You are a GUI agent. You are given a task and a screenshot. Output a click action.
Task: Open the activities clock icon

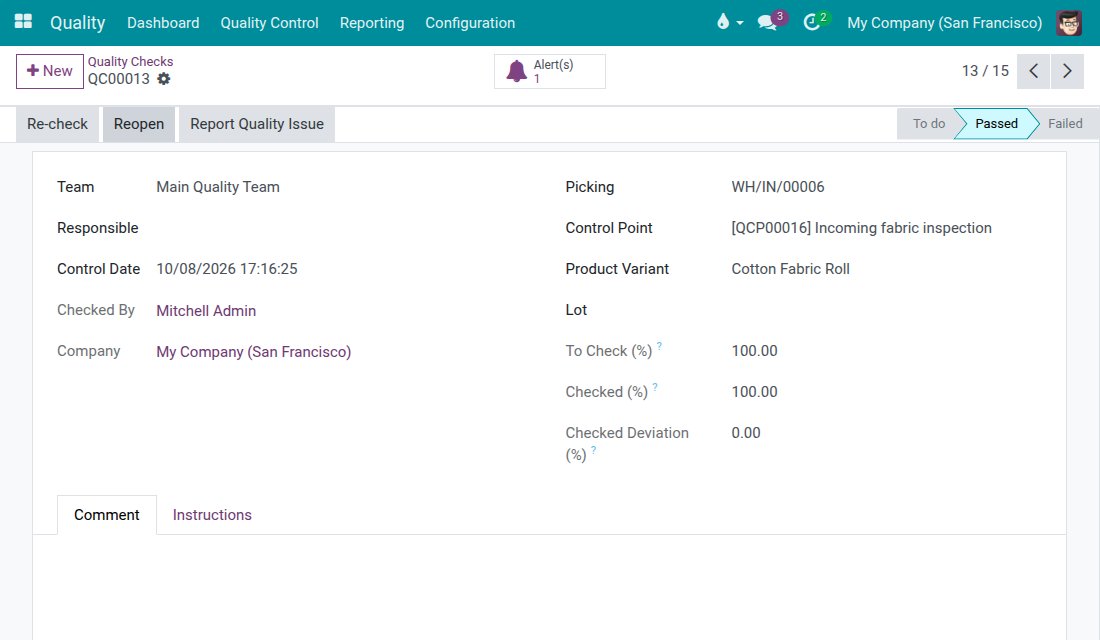[812, 22]
